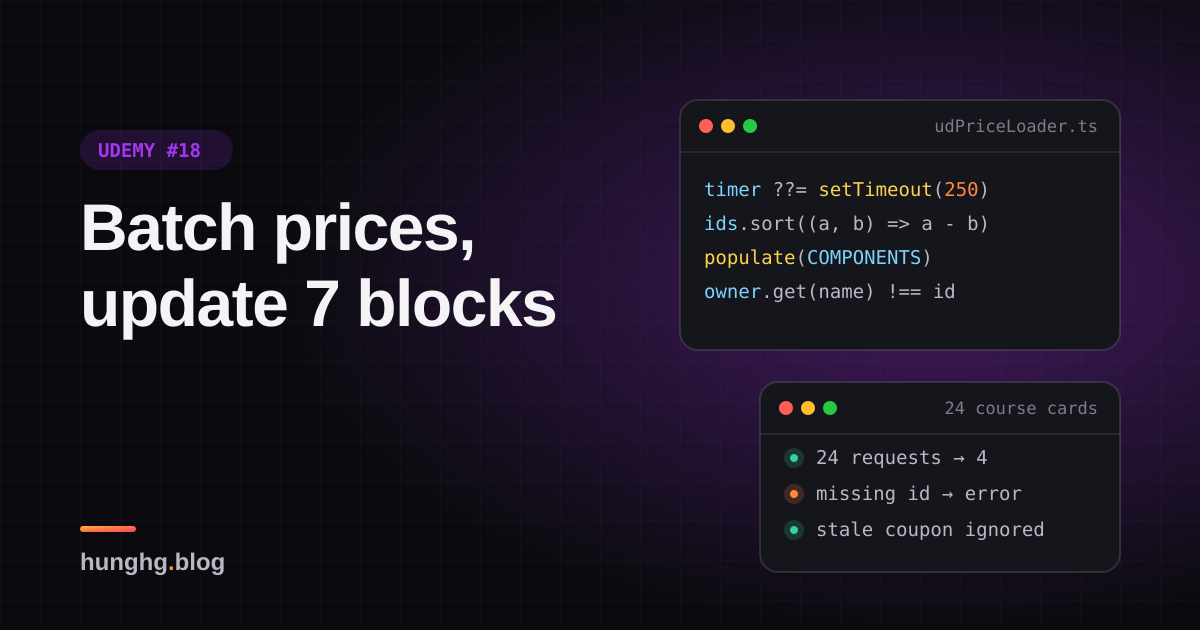
Task: Click the stale coupon ignored text
Action: [x=930, y=530]
